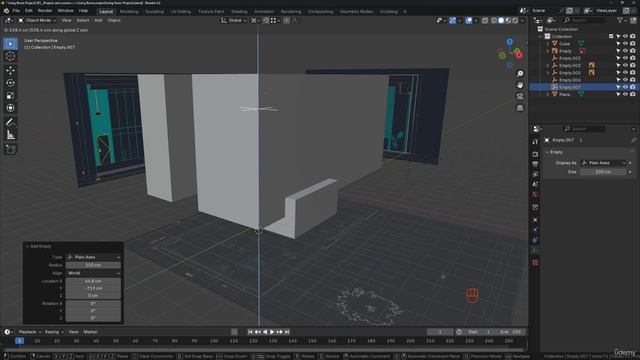The image size is (640, 360).
Task: Toggle Collection exclude checkbox in Outliner
Action: click(x=611, y=36)
